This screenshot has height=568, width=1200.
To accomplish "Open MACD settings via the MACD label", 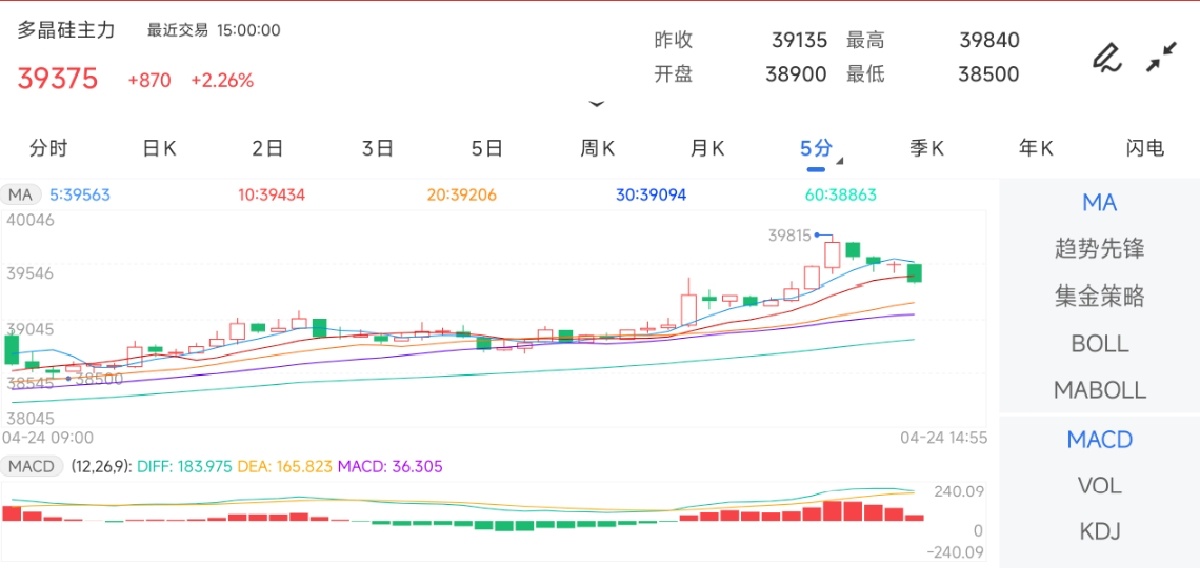I will [x=32, y=466].
